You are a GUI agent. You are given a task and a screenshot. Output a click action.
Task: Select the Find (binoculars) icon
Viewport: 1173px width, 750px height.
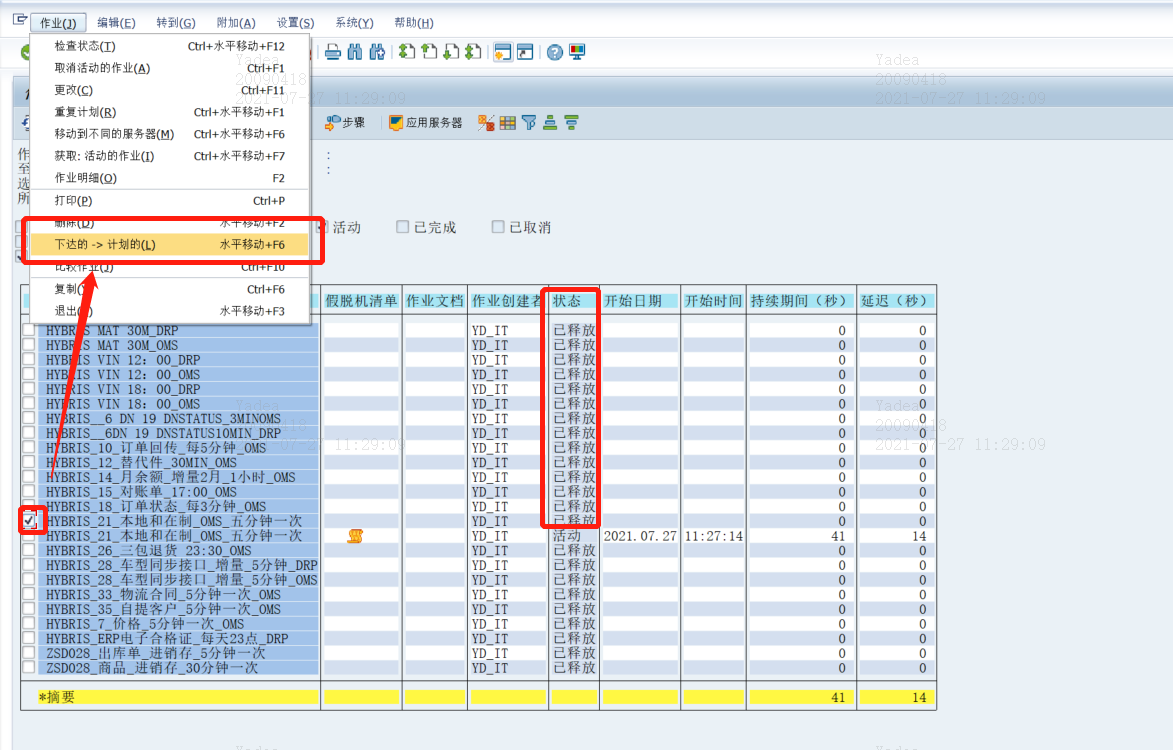[354, 52]
